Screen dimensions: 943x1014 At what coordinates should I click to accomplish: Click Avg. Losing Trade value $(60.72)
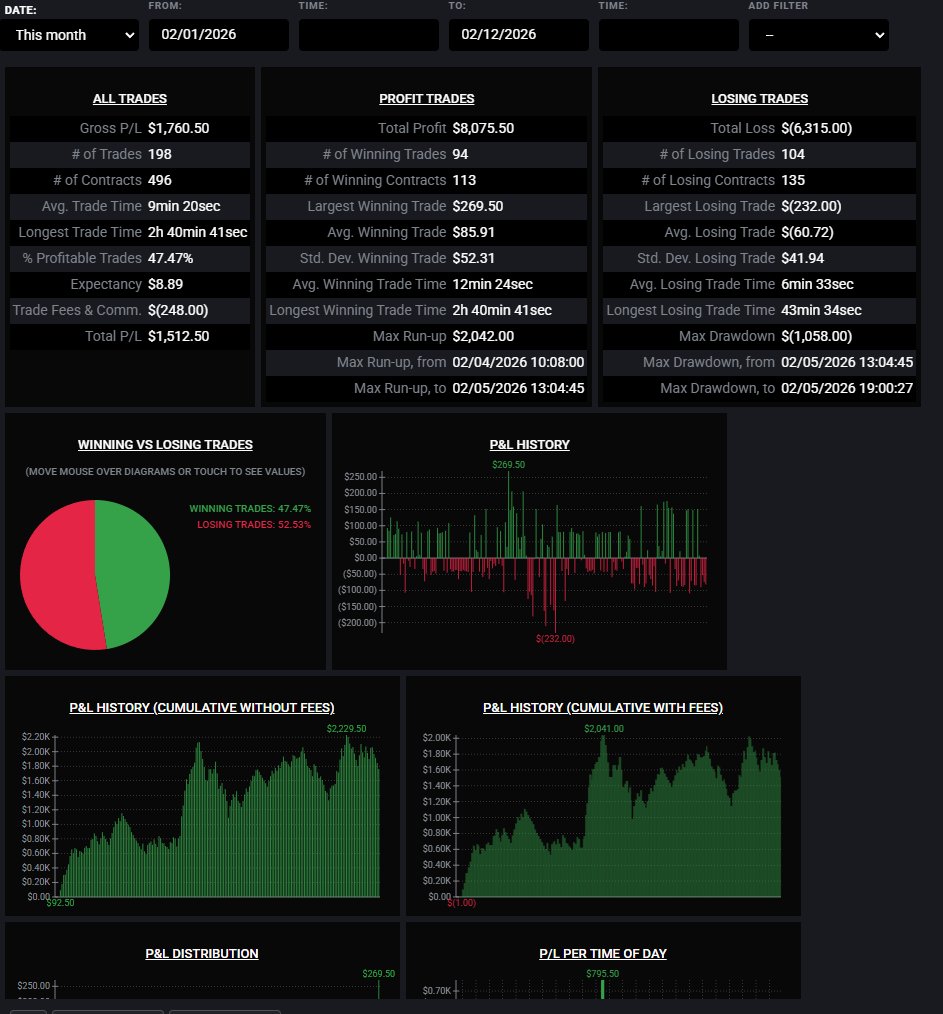(807, 232)
